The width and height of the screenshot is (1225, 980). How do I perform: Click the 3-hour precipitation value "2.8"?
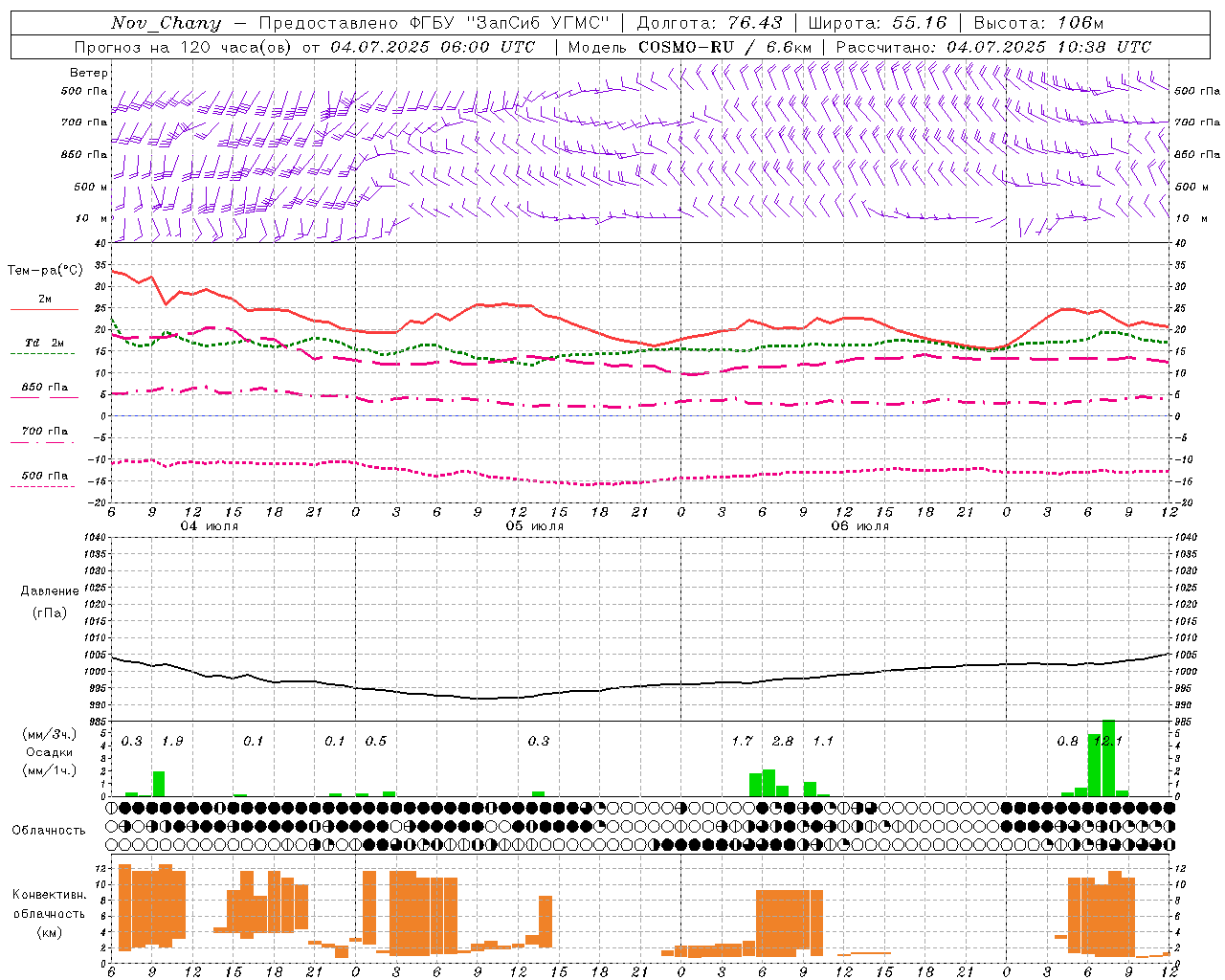tap(783, 742)
